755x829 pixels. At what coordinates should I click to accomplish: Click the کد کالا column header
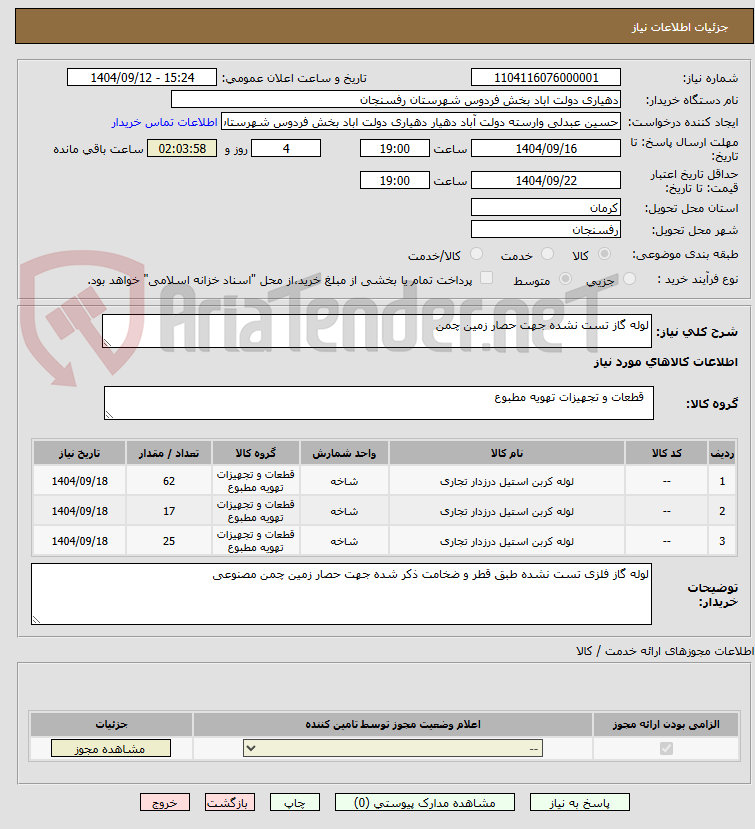666,453
